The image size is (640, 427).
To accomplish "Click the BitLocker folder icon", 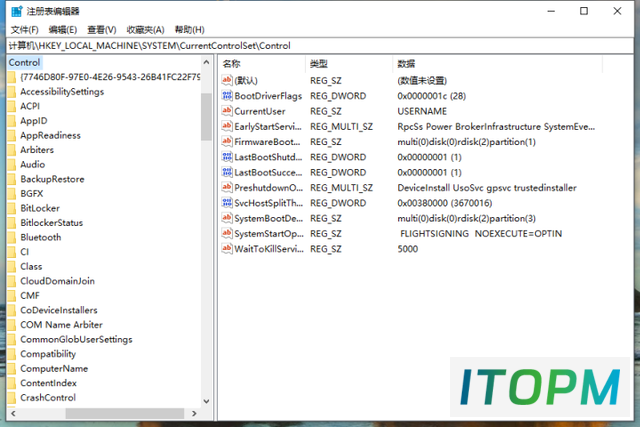I will point(12,208).
